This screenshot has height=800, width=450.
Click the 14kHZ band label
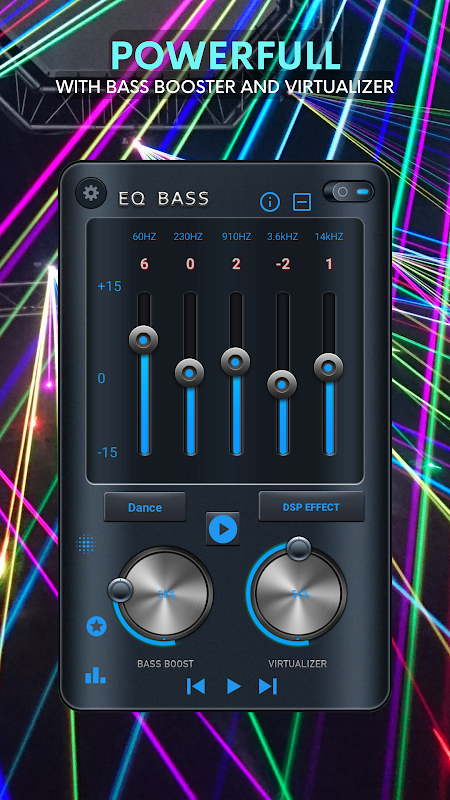pos(329,237)
